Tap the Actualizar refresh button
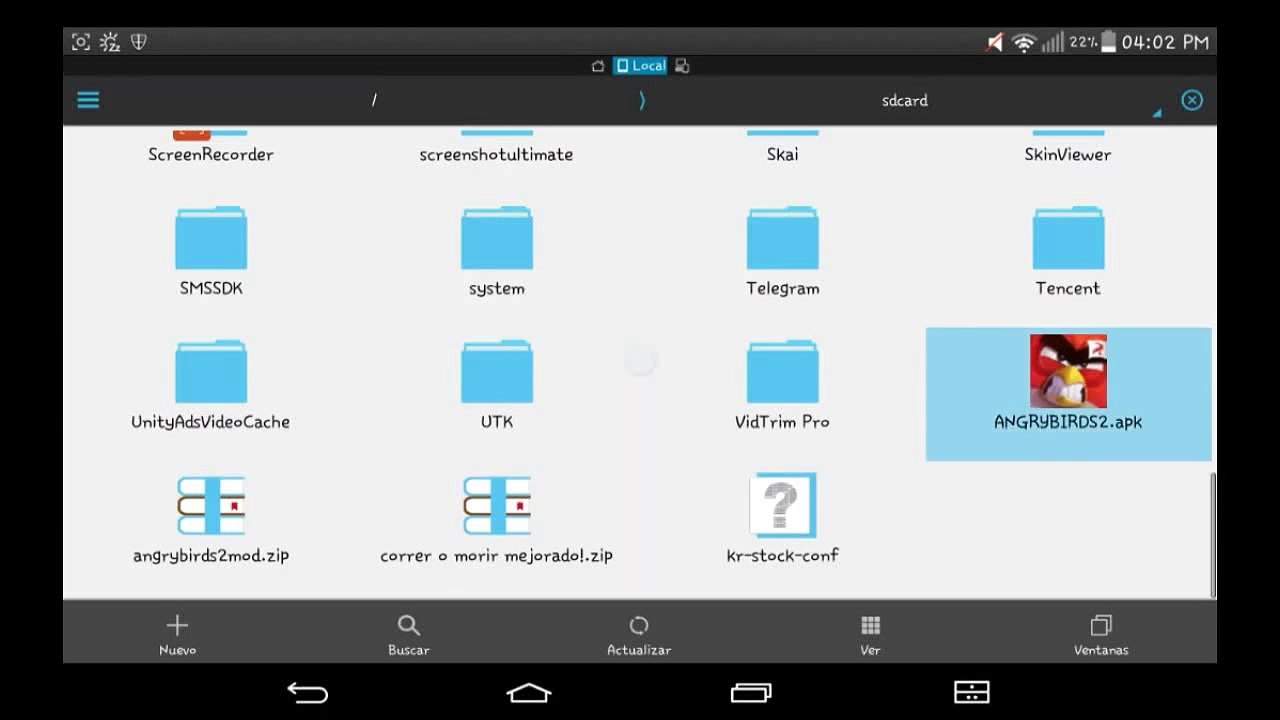Screen dimensions: 1280x720 (x=639, y=634)
